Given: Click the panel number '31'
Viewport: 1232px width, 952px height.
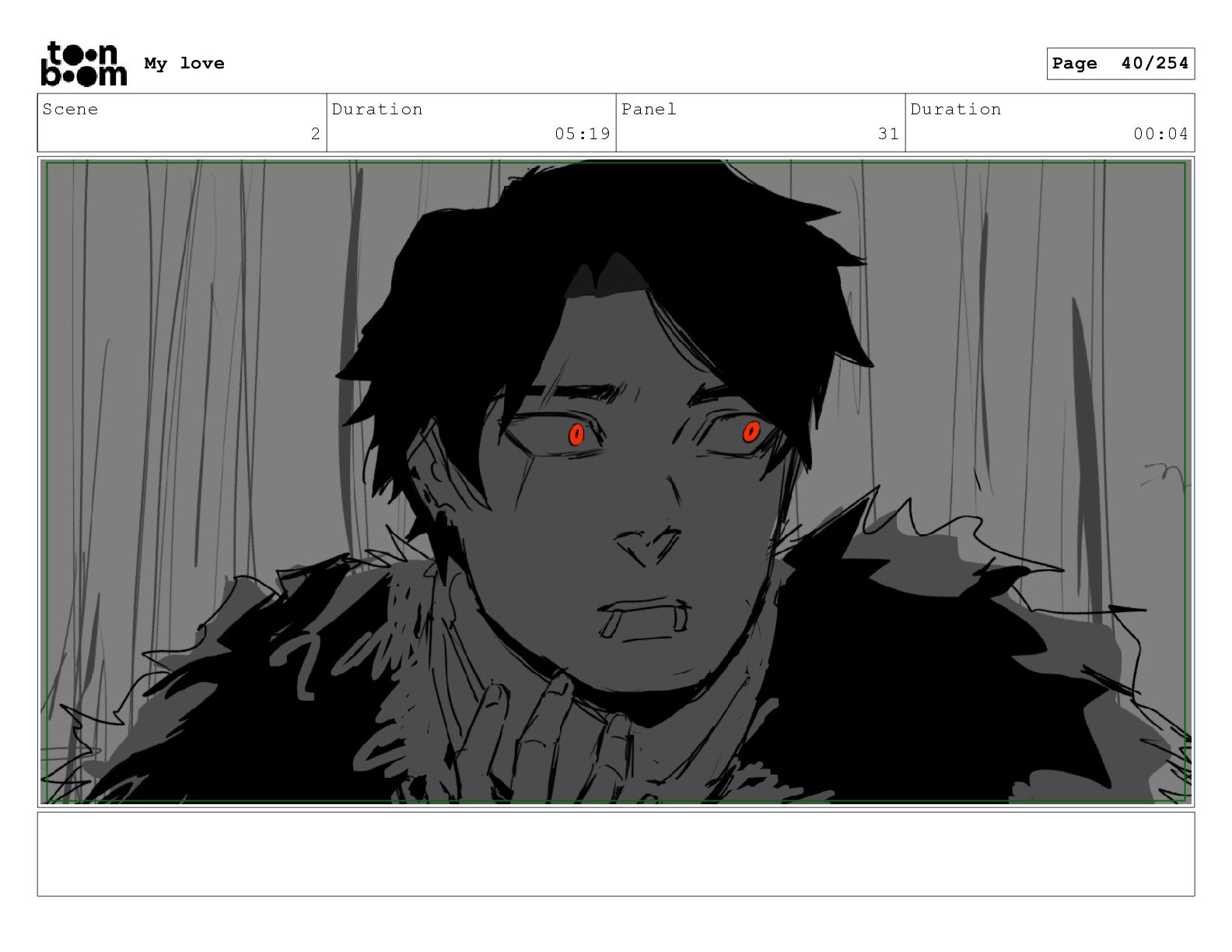Looking at the screenshot, I should [888, 134].
